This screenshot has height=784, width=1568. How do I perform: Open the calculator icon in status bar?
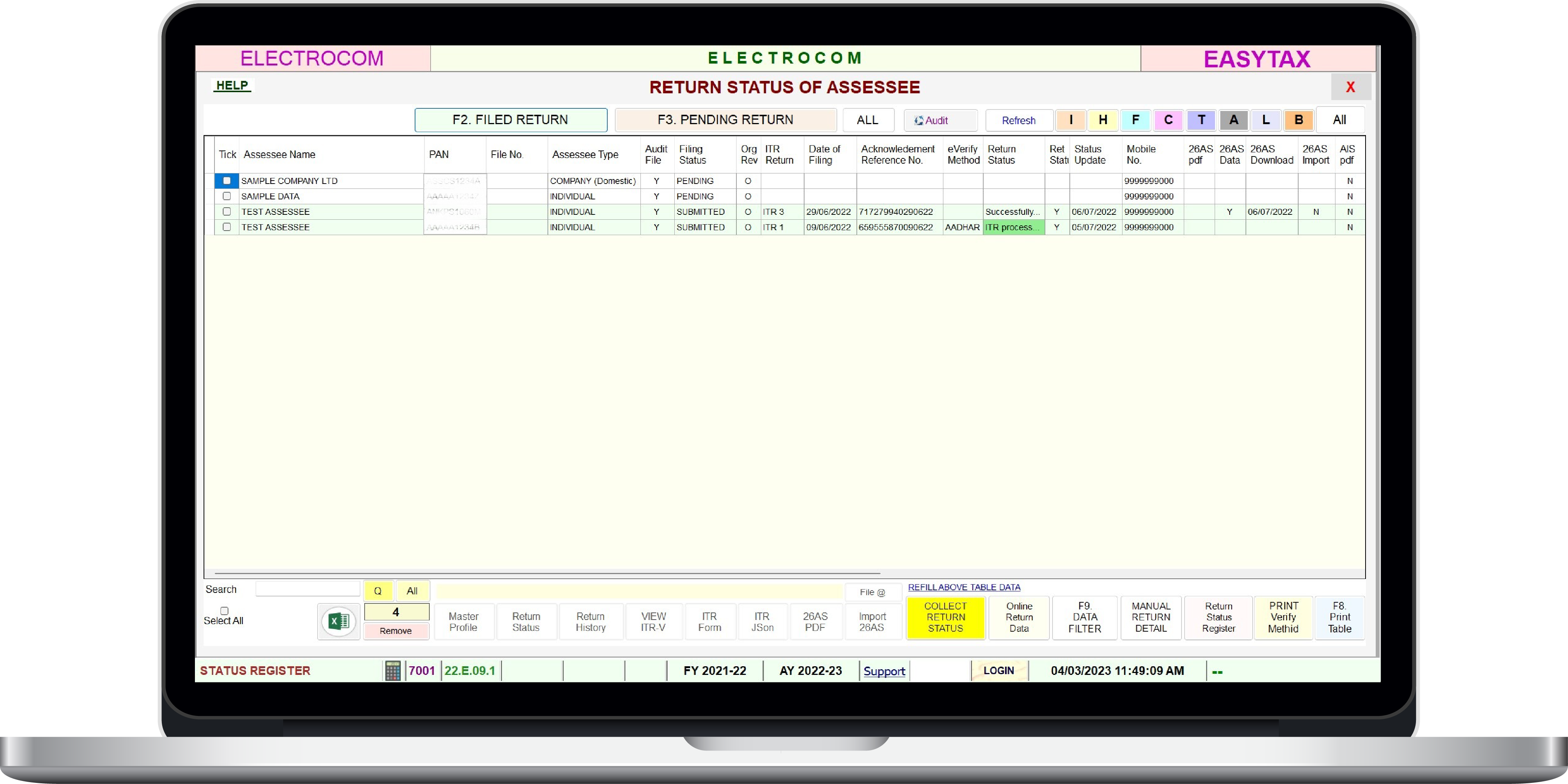(x=392, y=671)
